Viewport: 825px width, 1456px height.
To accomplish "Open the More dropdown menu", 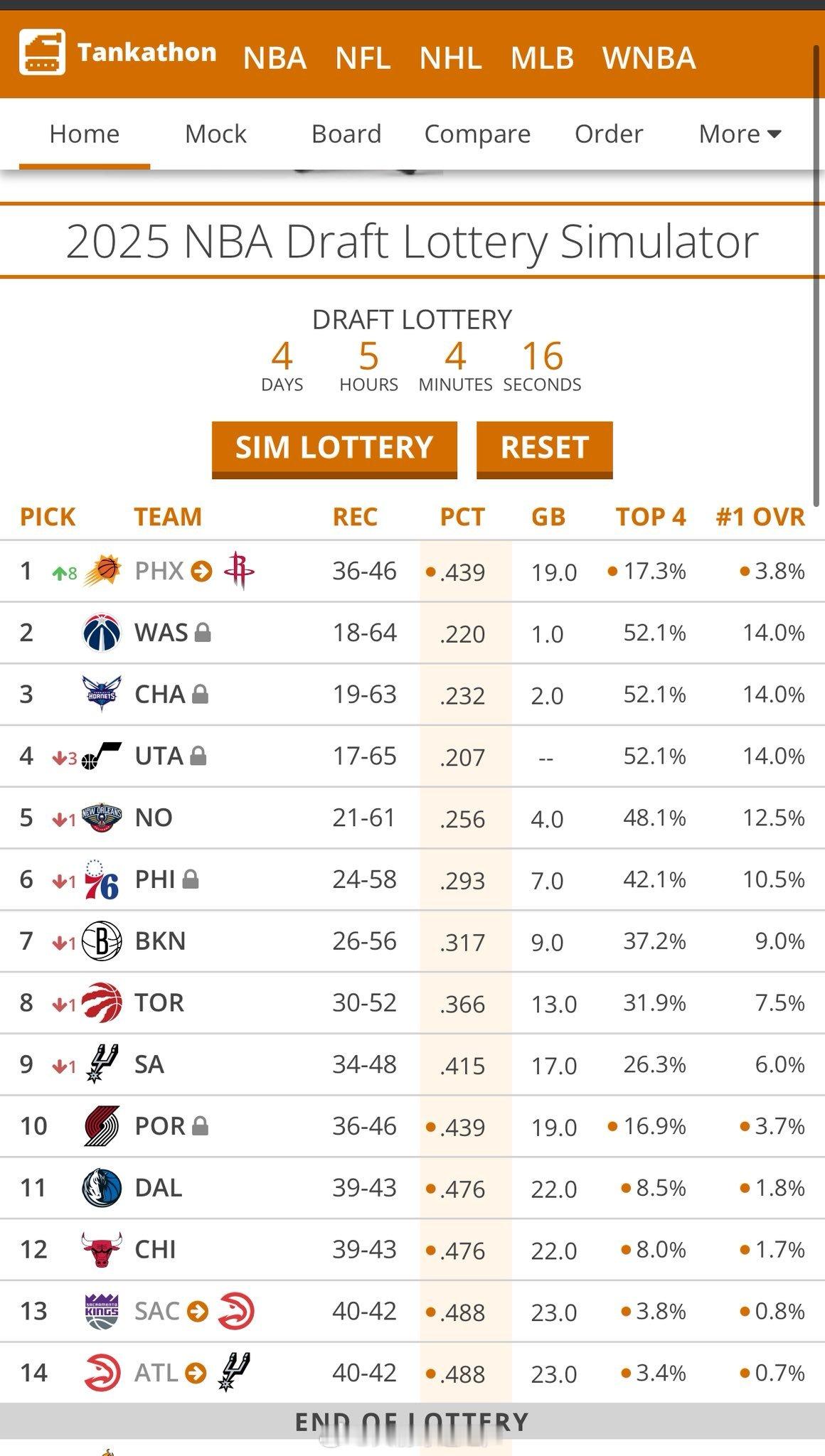I will [740, 134].
